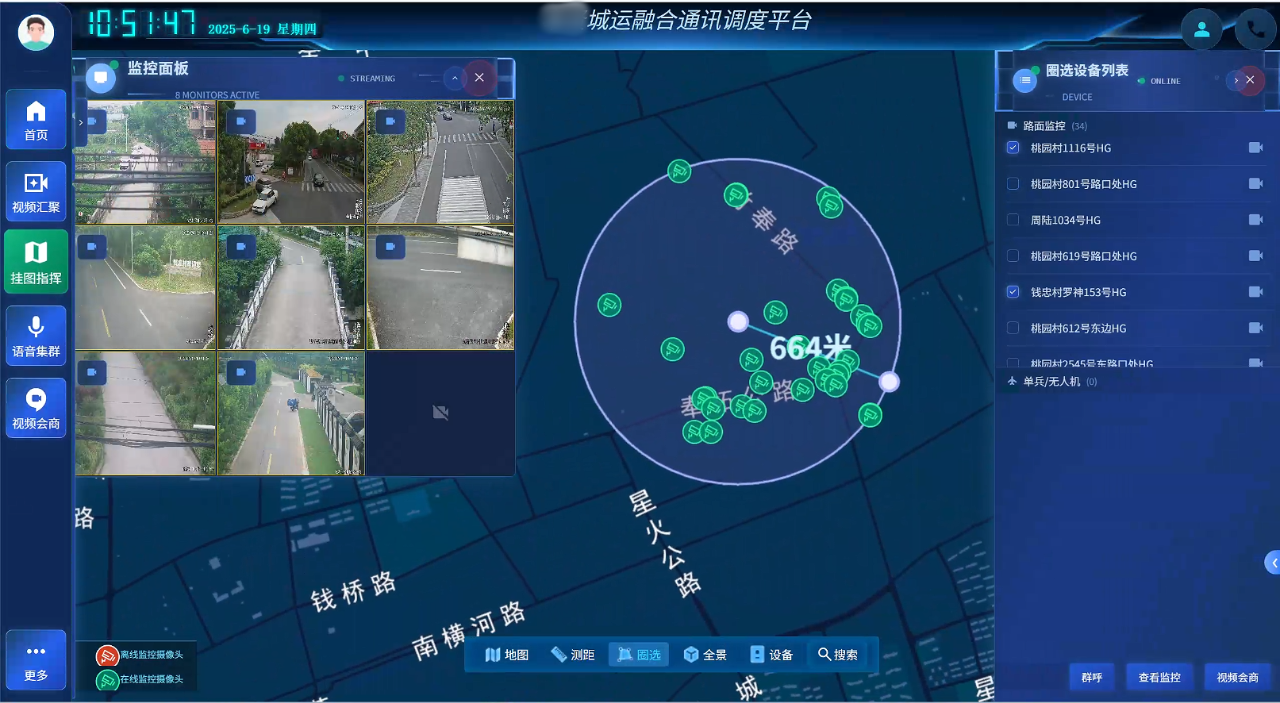Switch to 语音集群 in the sidebar
Viewport: 1280px width, 703px height.
[x=36, y=336]
